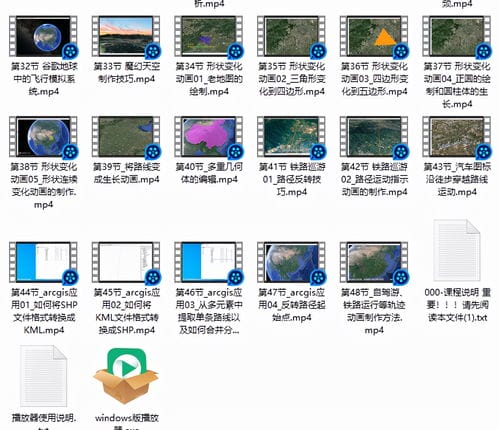Open video icon 第36节 with orange triangle

[x=374, y=36]
